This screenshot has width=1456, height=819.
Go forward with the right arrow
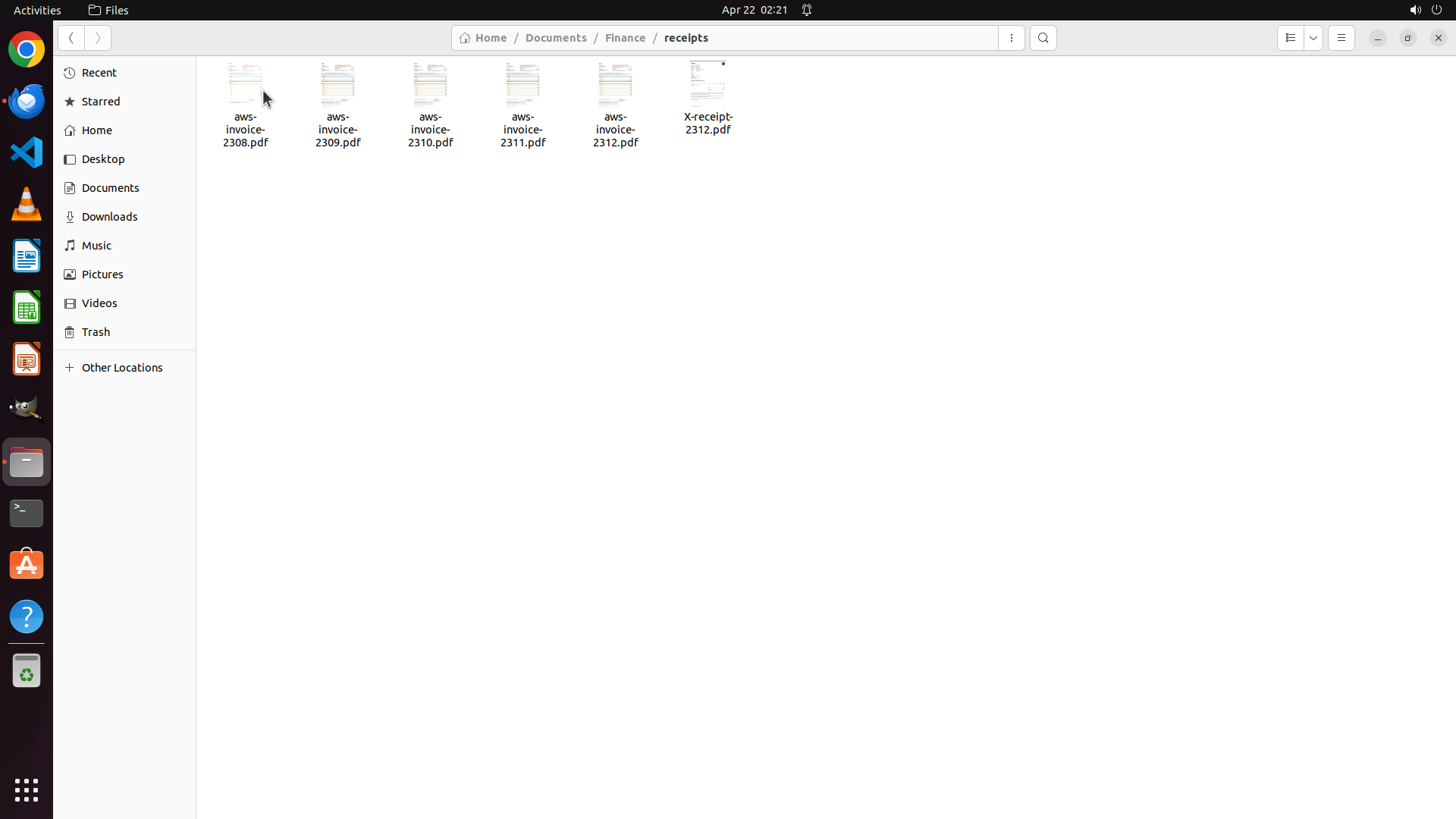pyautogui.click(x=98, y=38)
